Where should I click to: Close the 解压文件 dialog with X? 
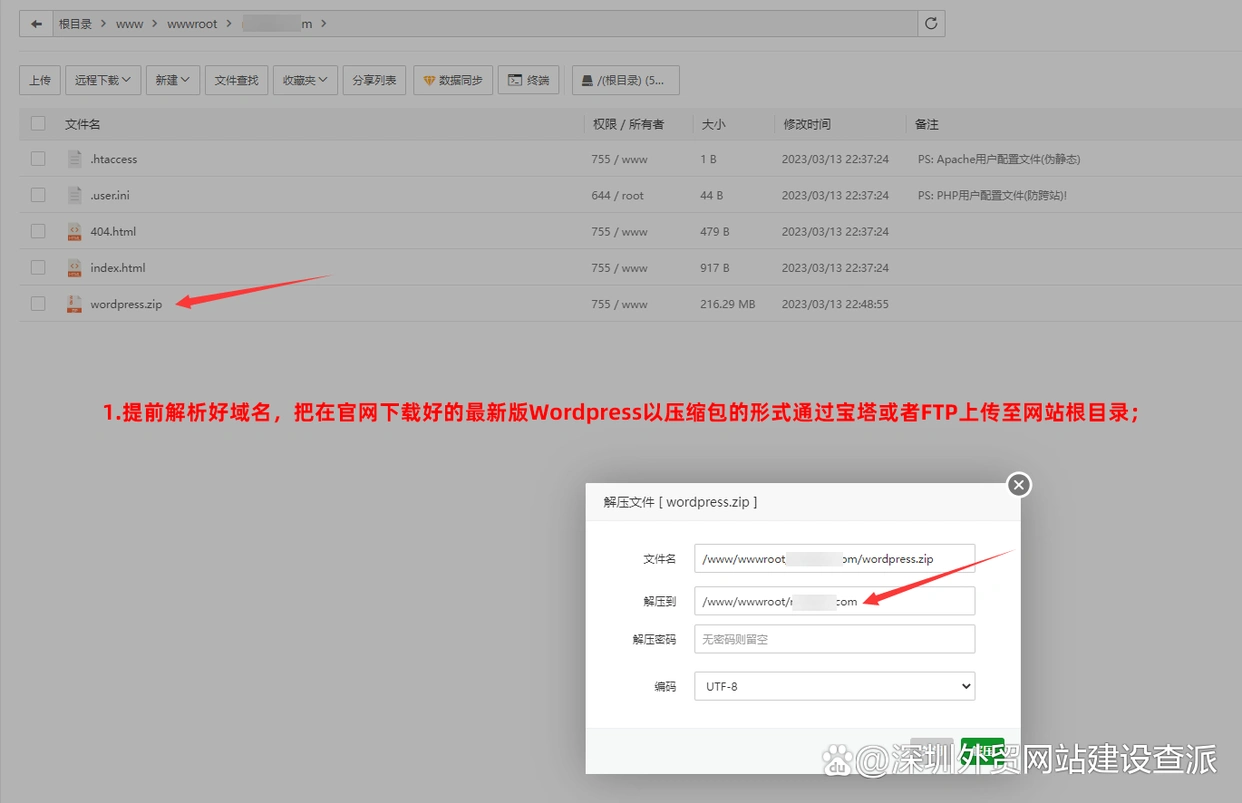pos(1018,485)
